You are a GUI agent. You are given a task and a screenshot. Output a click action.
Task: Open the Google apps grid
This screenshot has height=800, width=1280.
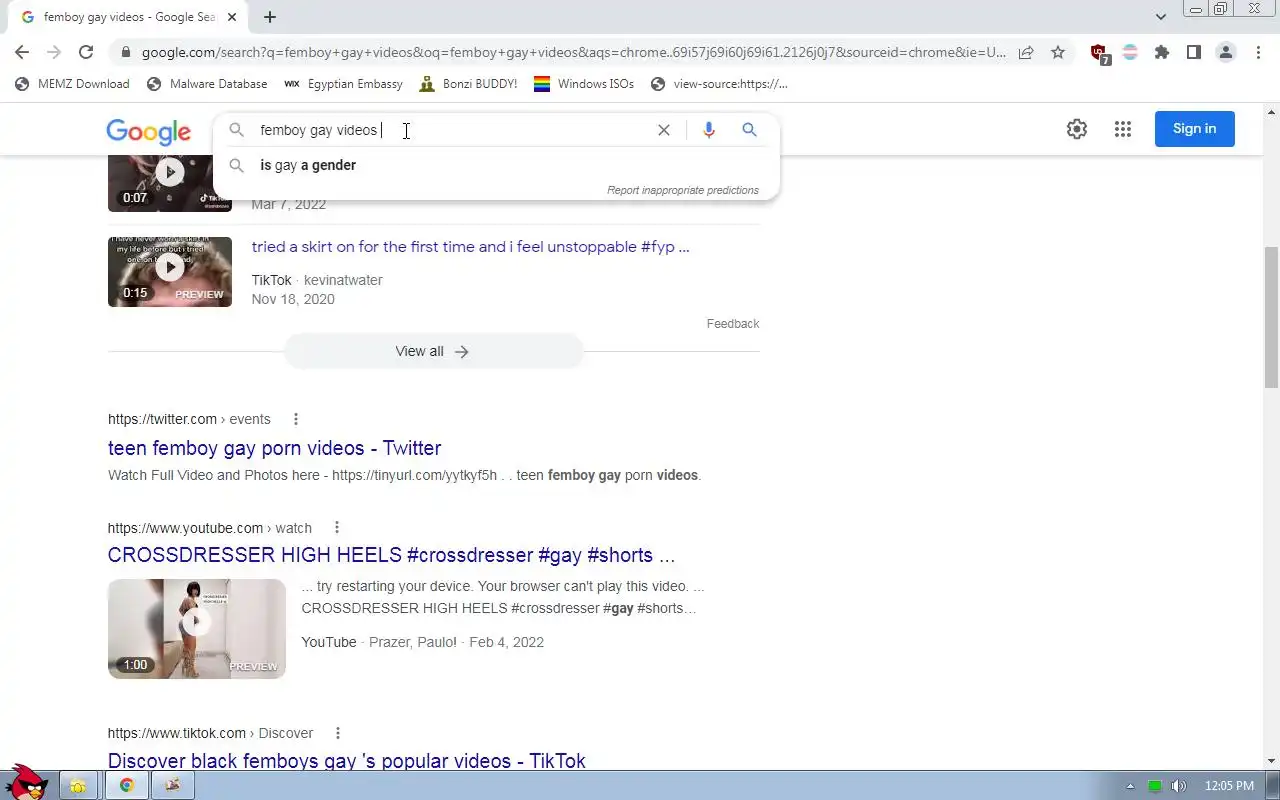tap(1123, 129)
